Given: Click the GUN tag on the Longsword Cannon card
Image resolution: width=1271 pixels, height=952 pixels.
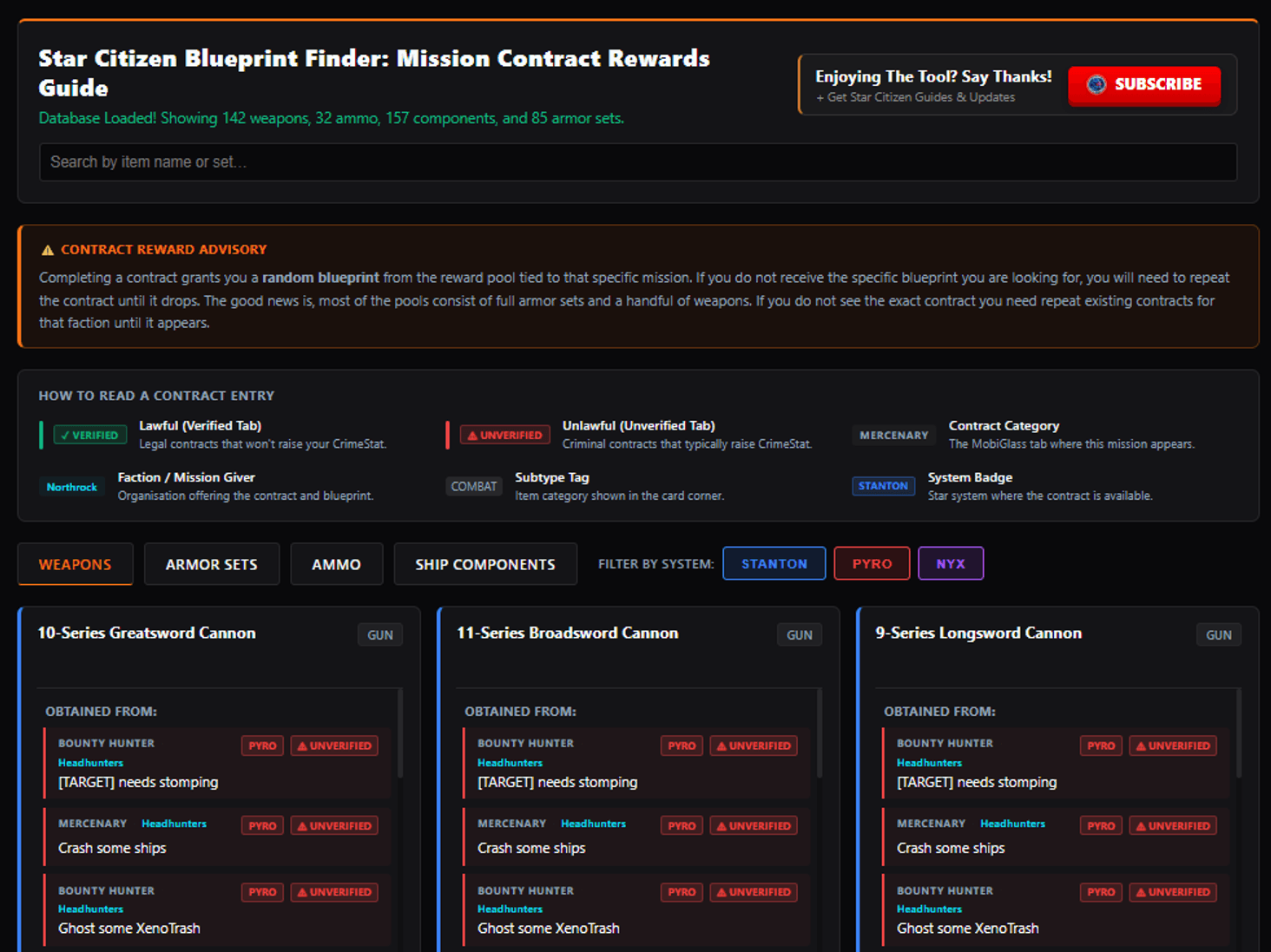Looking at the screenshot, I should tap(1219, 634).
